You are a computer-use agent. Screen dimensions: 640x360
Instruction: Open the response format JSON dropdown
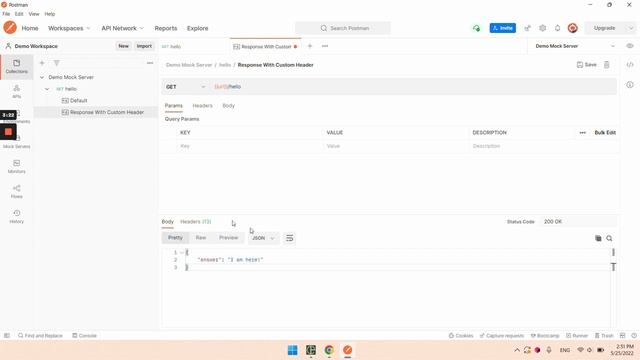263,238
